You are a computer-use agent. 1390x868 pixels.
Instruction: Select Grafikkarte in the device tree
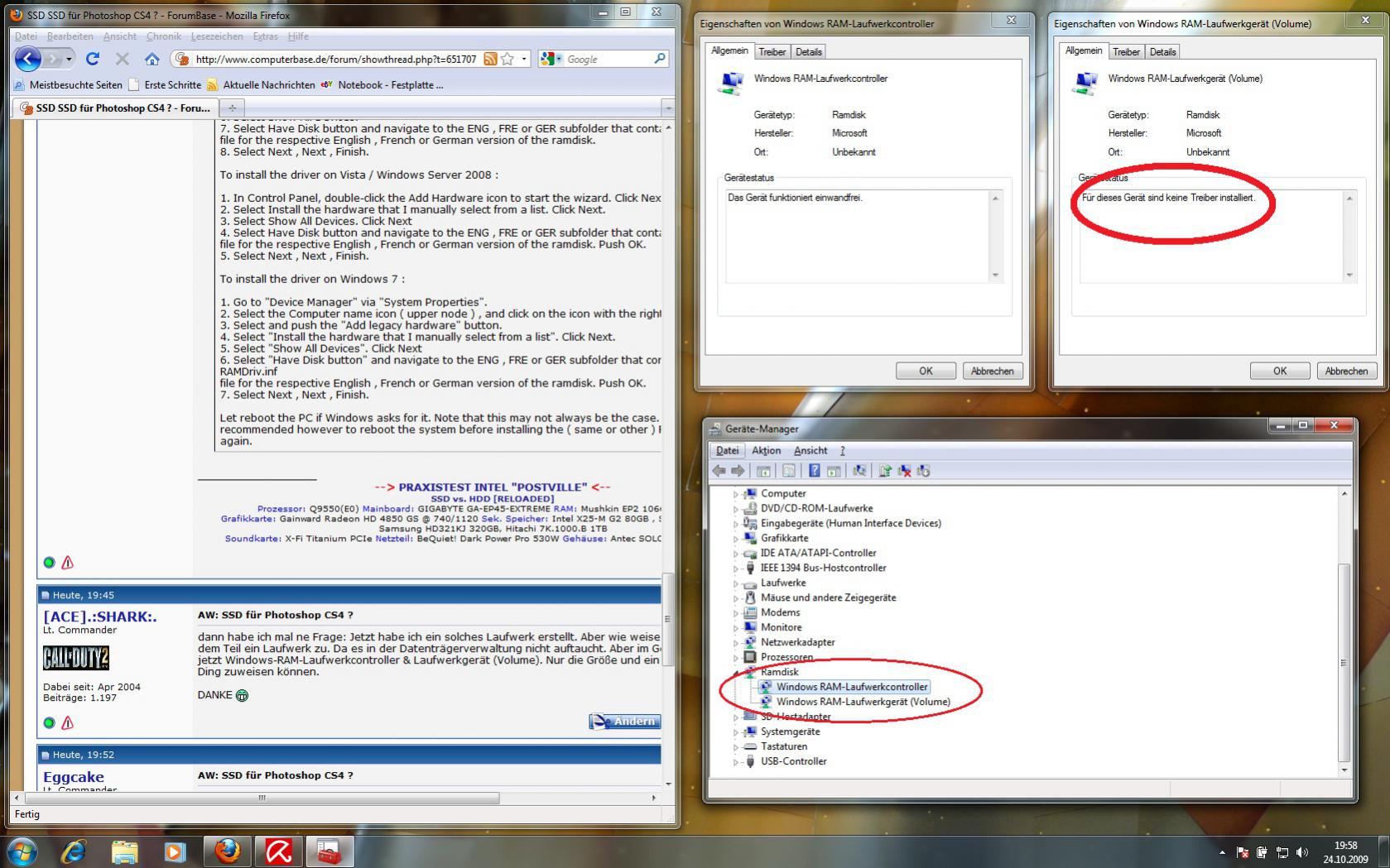pos(785,539)
